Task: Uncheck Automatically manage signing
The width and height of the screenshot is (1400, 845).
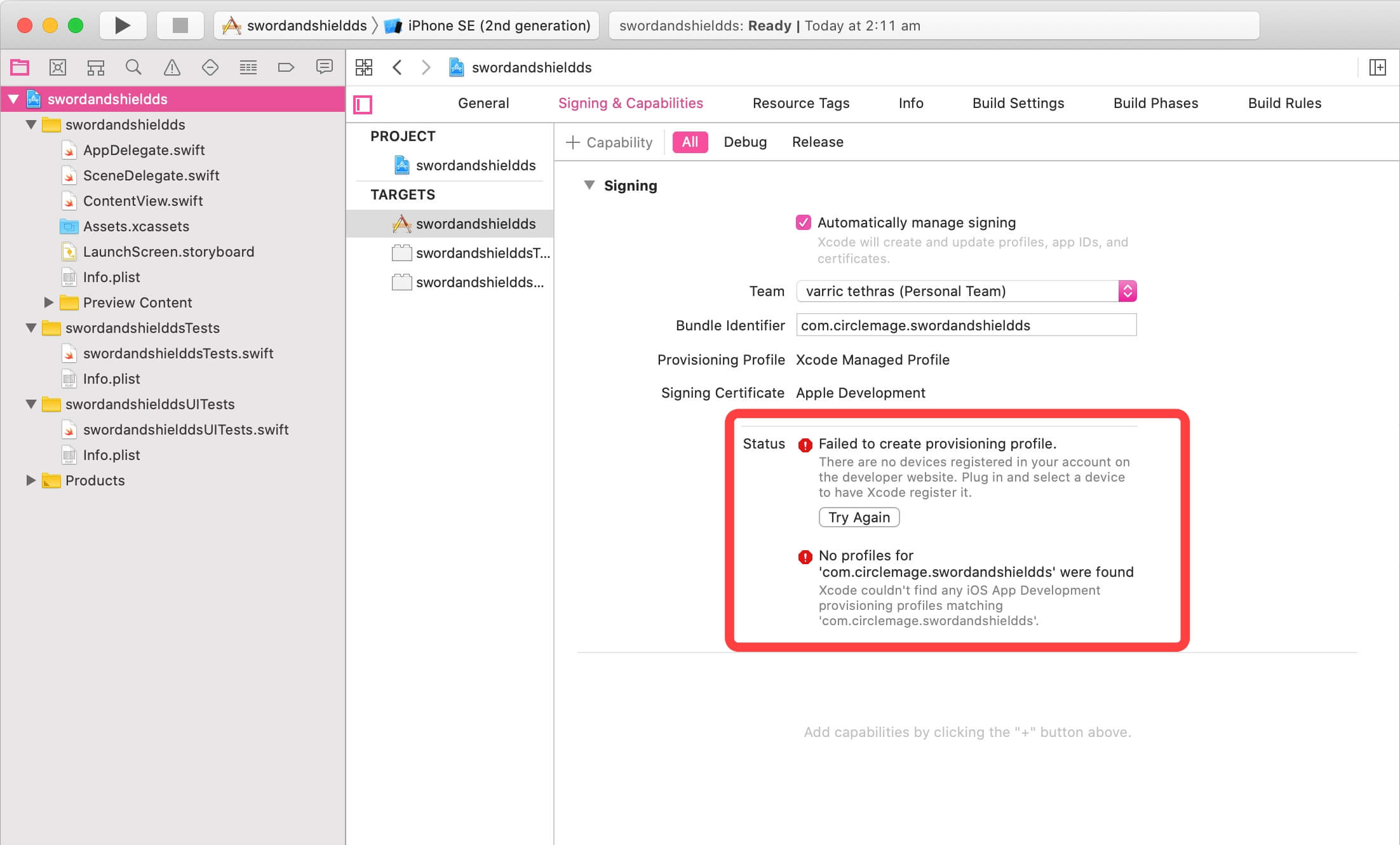Action: pyautogui.click(x=804, y=222)
